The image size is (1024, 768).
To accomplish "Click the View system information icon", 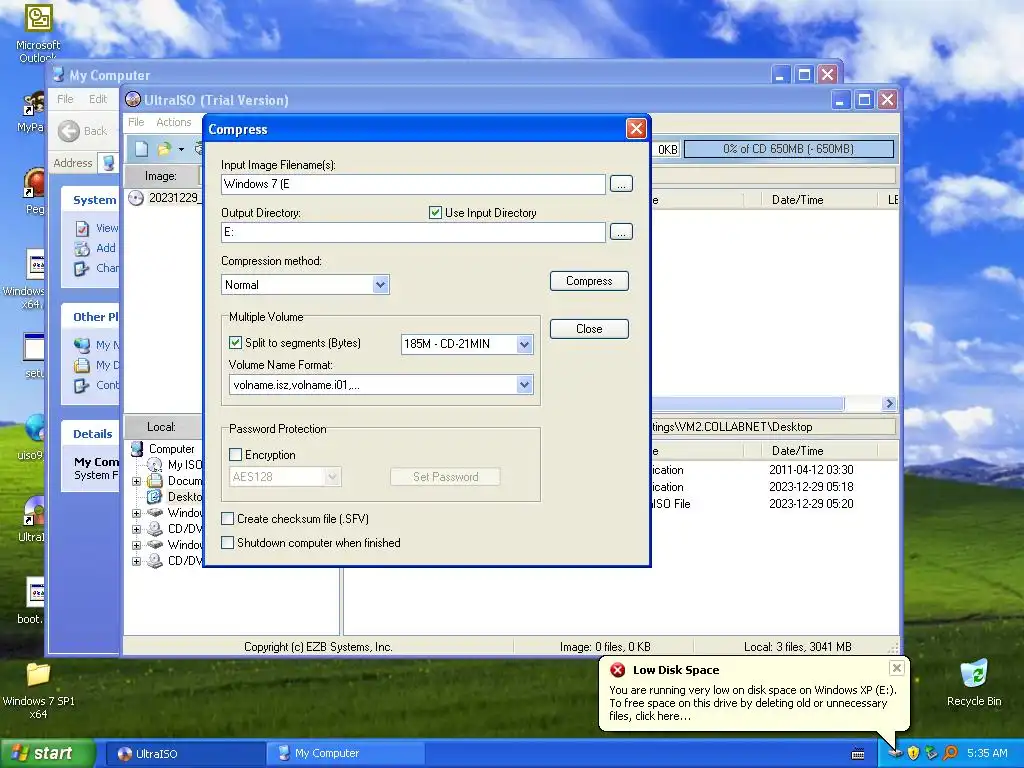I will pyautogui.click(x=82, y=228).
